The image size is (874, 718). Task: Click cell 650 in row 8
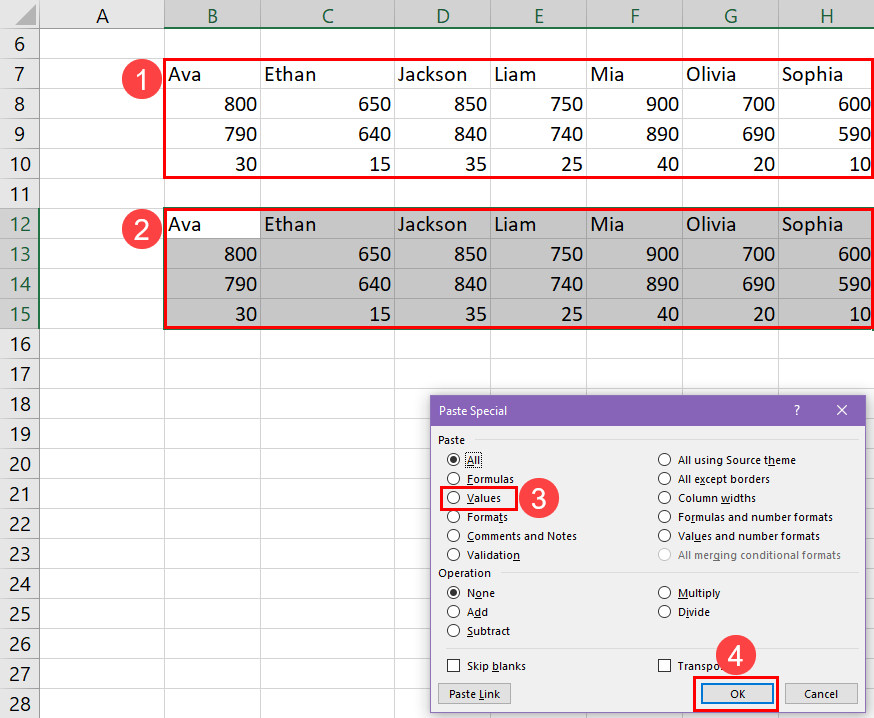point(327,104)
